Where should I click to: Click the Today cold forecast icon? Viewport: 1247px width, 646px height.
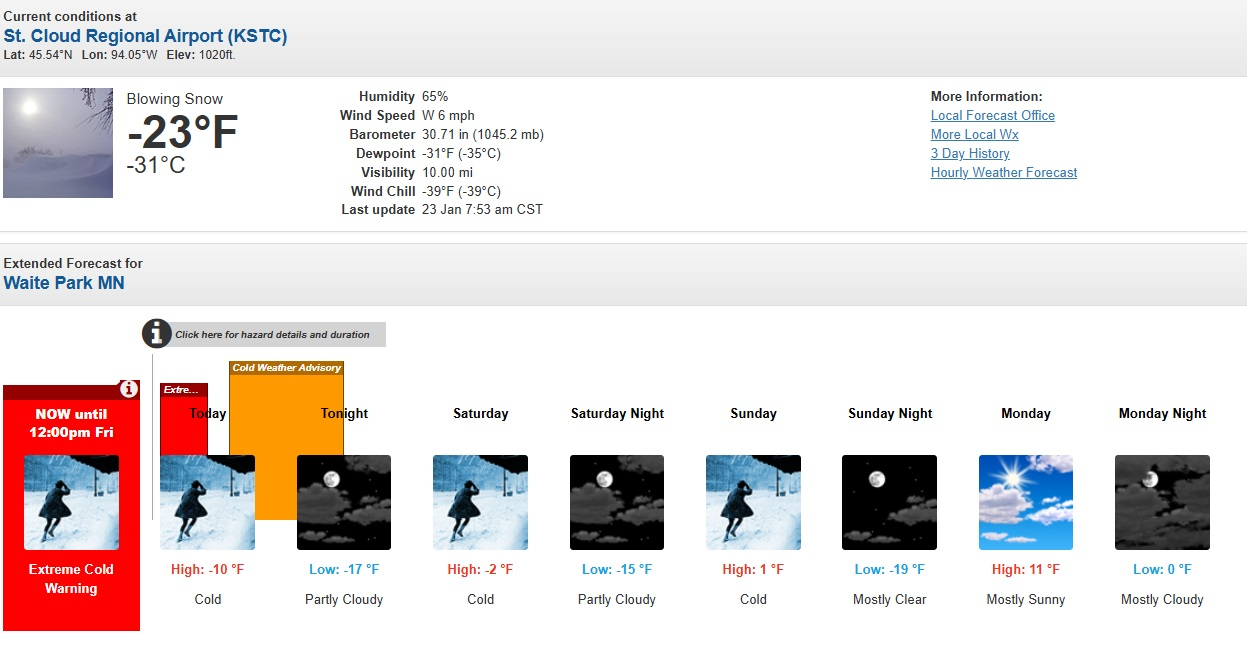(207, 502)
